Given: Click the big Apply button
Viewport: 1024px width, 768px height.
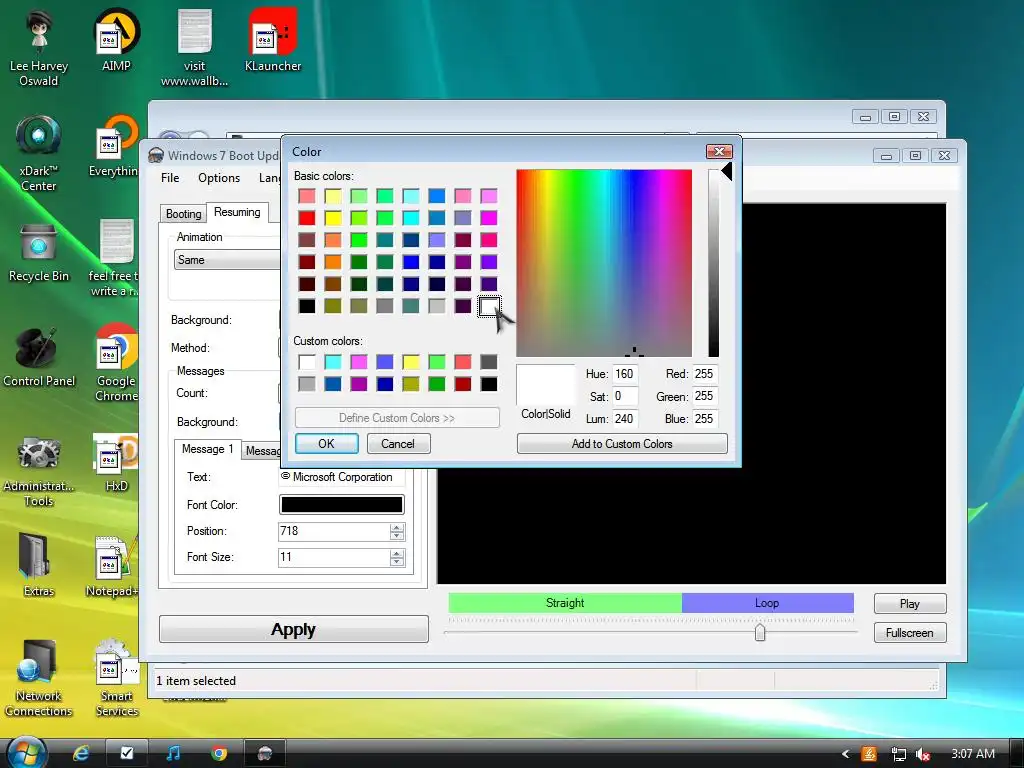Looking at the screenshot, I should pyautogui.click(x=293, y=630).
